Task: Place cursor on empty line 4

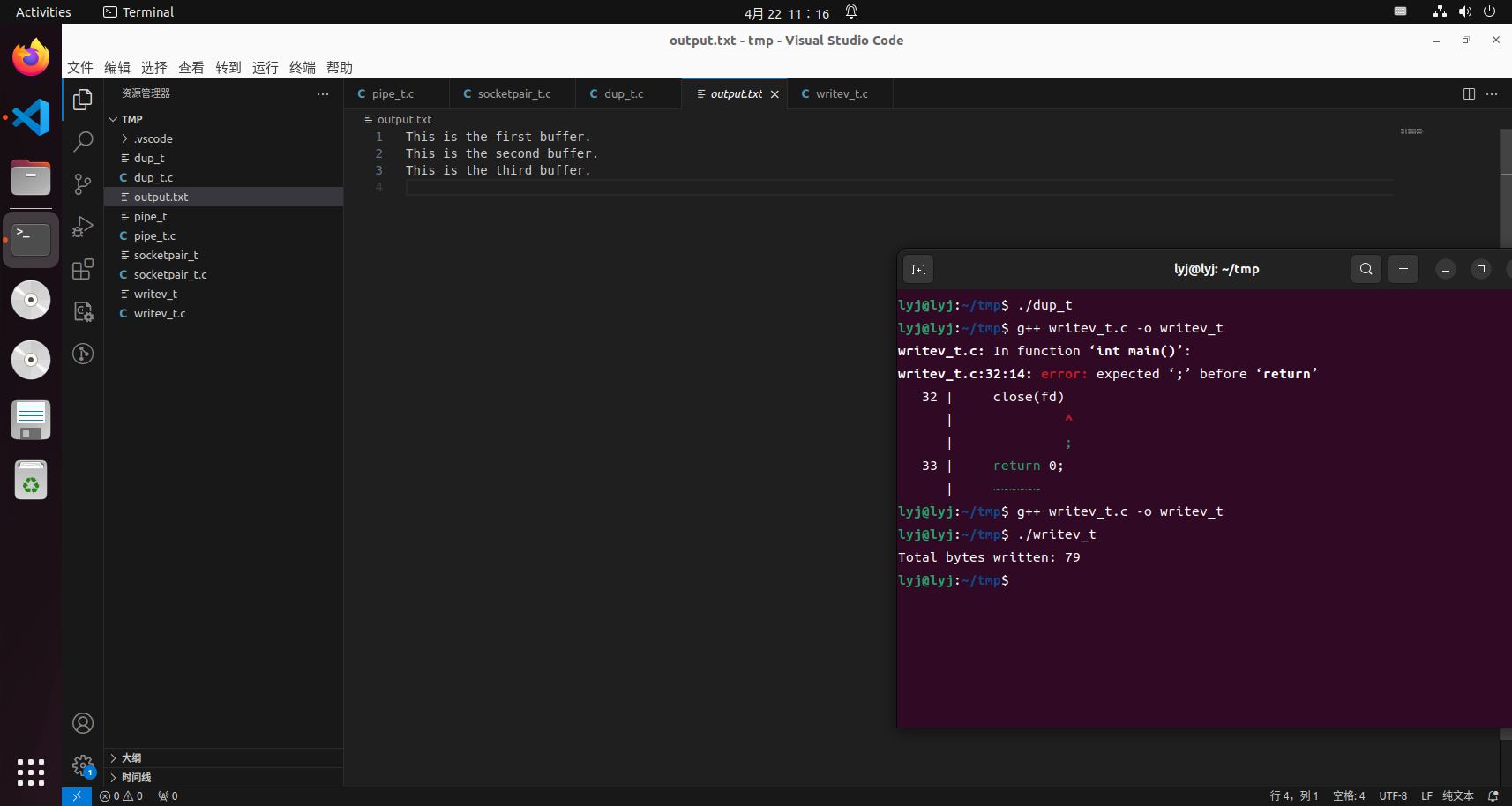Action: (x=900, y=187)
